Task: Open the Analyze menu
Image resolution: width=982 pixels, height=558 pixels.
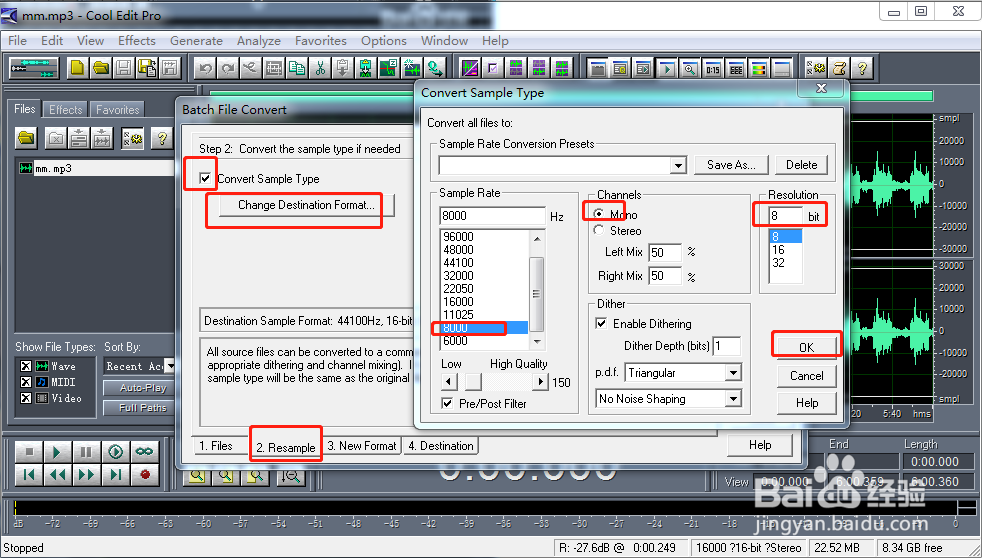Action: point(259,41)
